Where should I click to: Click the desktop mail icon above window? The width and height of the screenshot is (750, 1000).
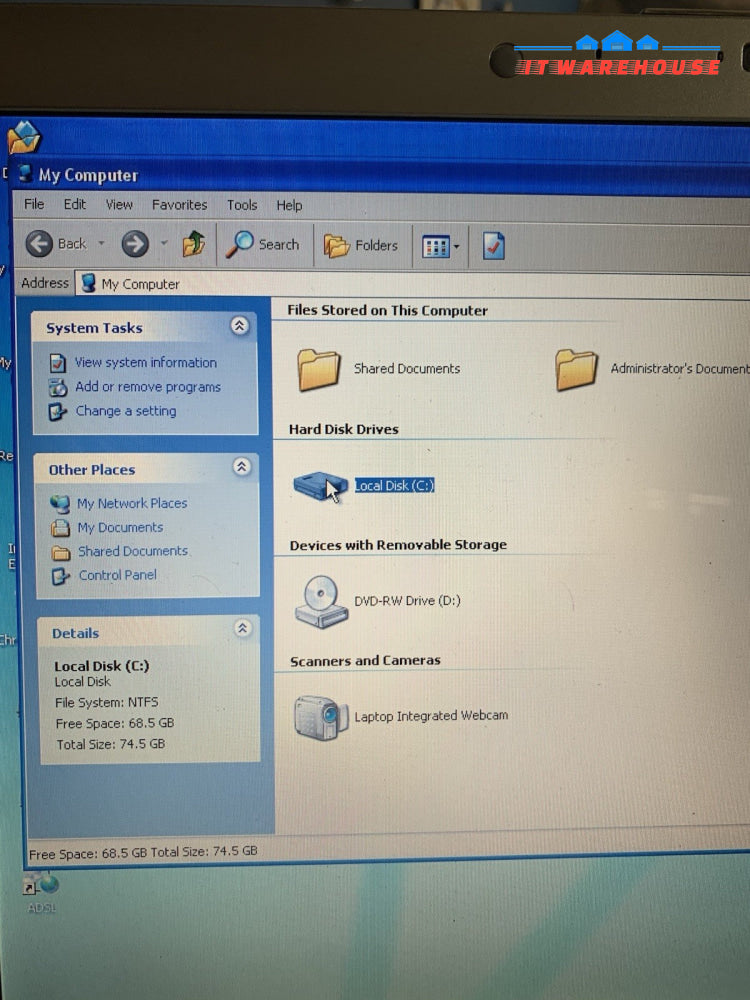[x=24, y=137]
